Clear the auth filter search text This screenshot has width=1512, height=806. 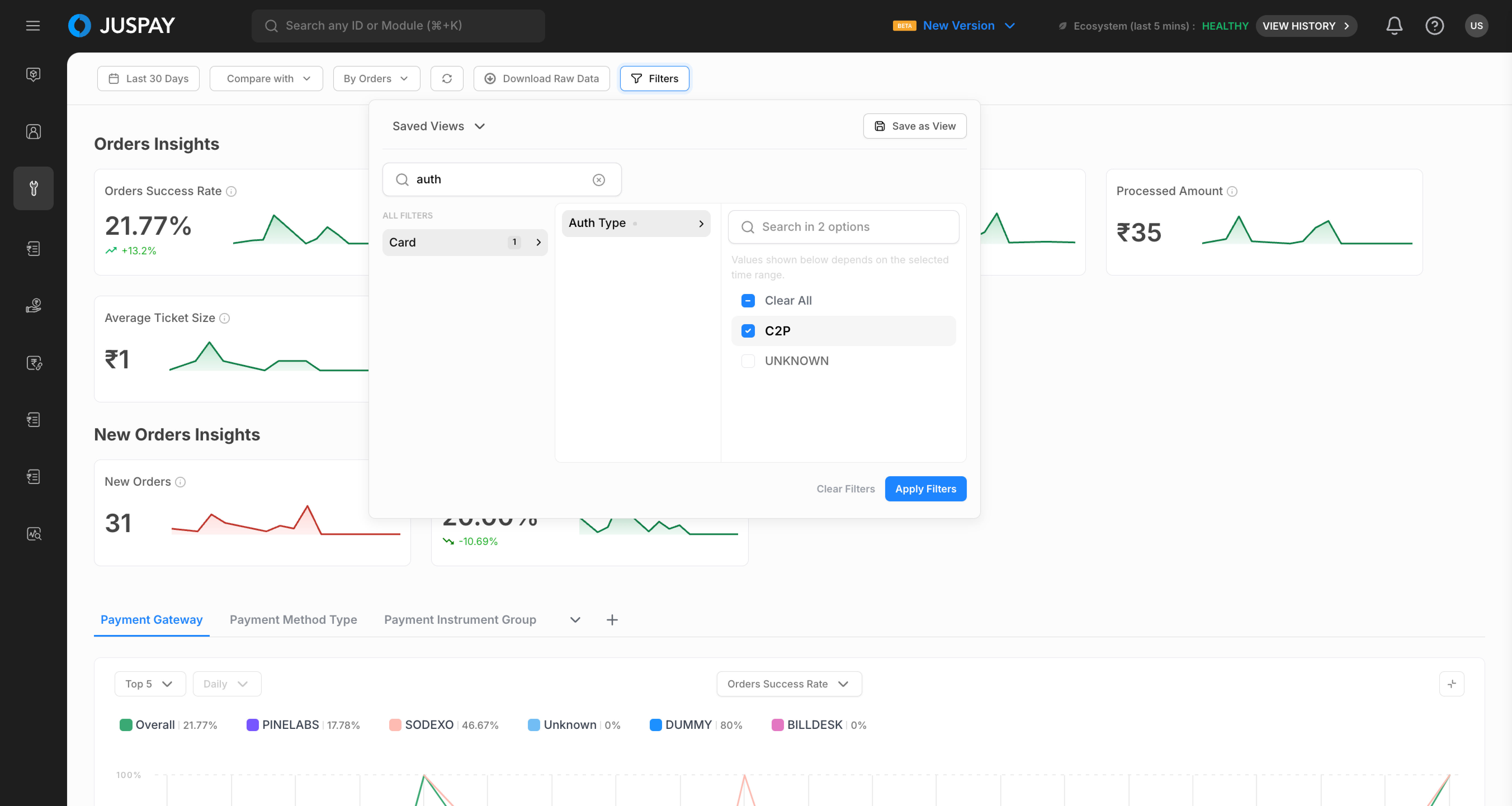point(598,180)
